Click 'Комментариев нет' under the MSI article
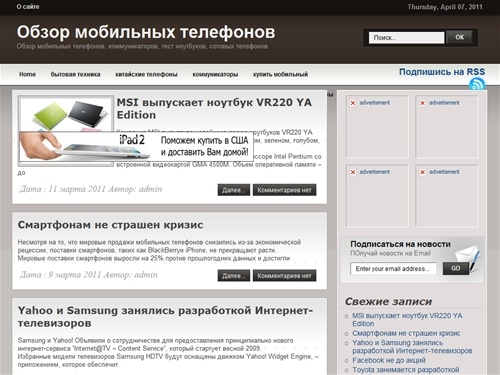This screenshot has width=500, height=375. click(x=284, y=190)
